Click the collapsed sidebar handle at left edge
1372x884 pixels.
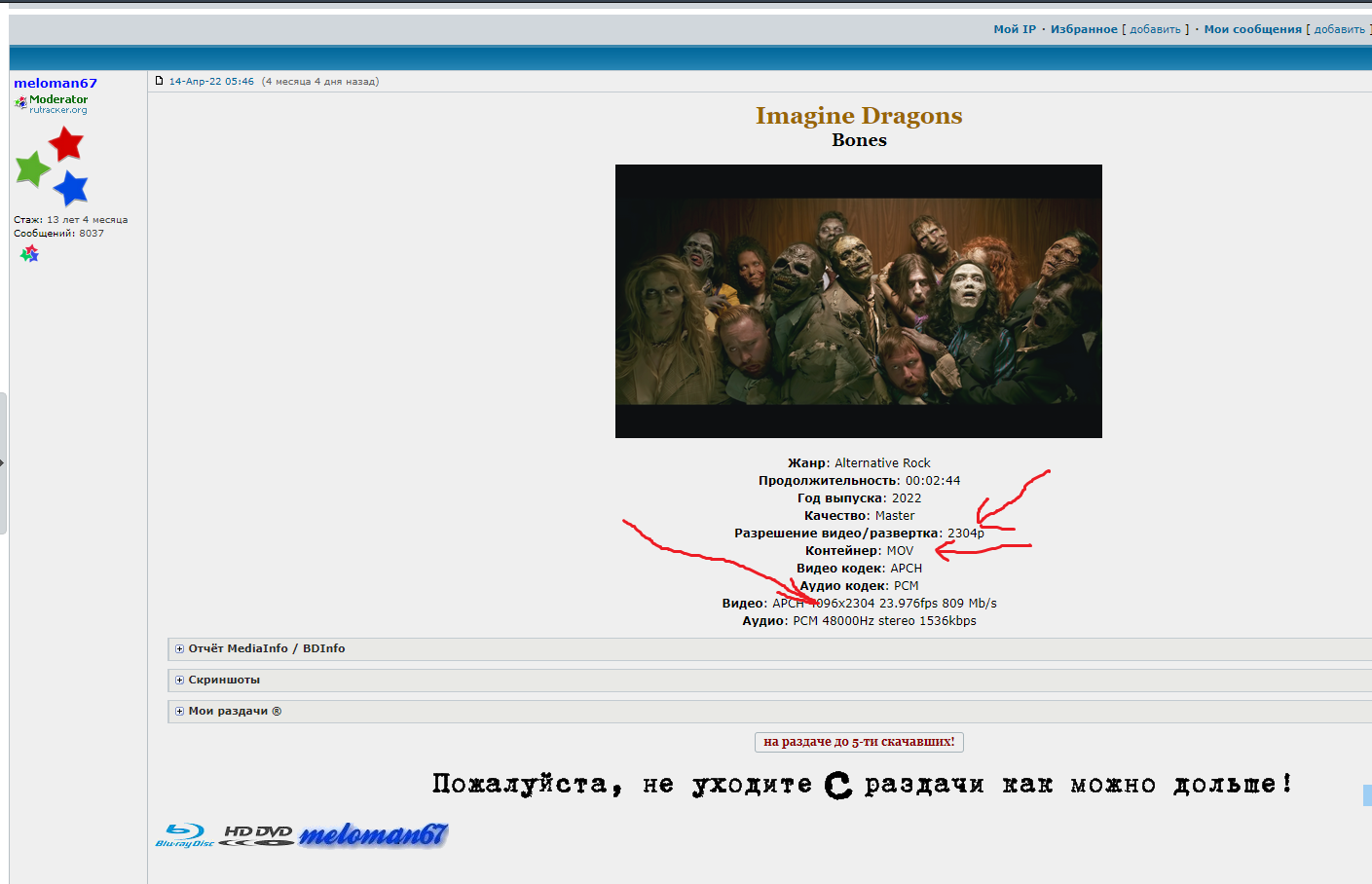tap(3, 462)
